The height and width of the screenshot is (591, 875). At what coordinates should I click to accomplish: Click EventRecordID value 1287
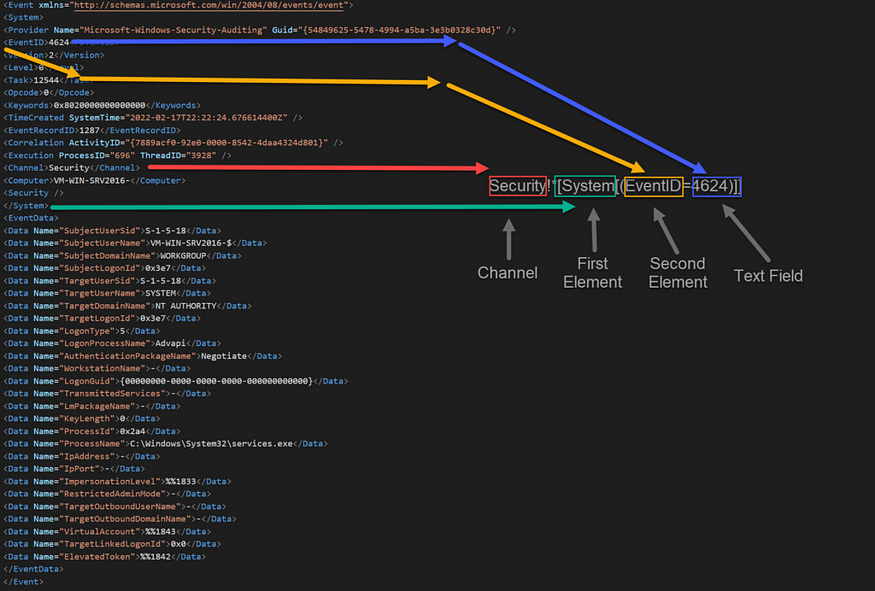(89, 131)
